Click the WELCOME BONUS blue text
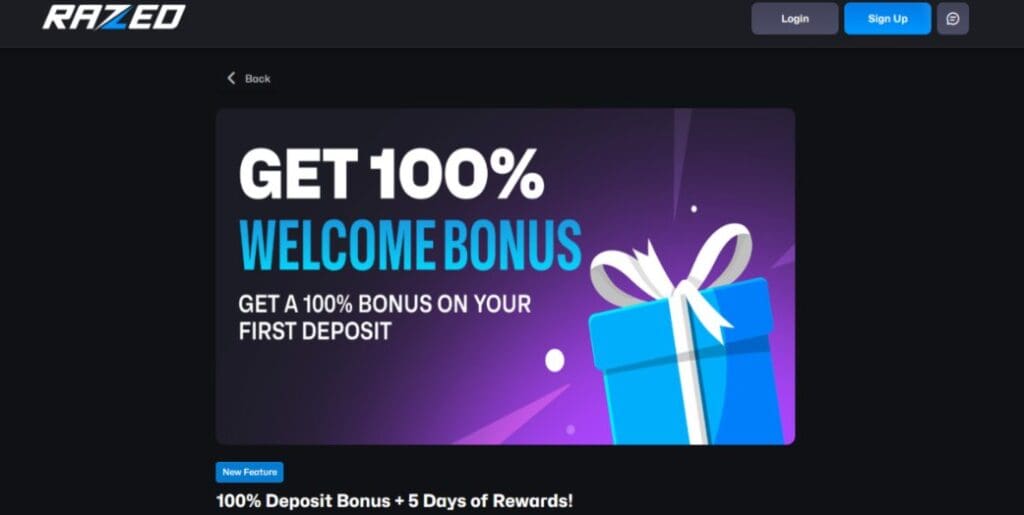 (x=410, y=245)
